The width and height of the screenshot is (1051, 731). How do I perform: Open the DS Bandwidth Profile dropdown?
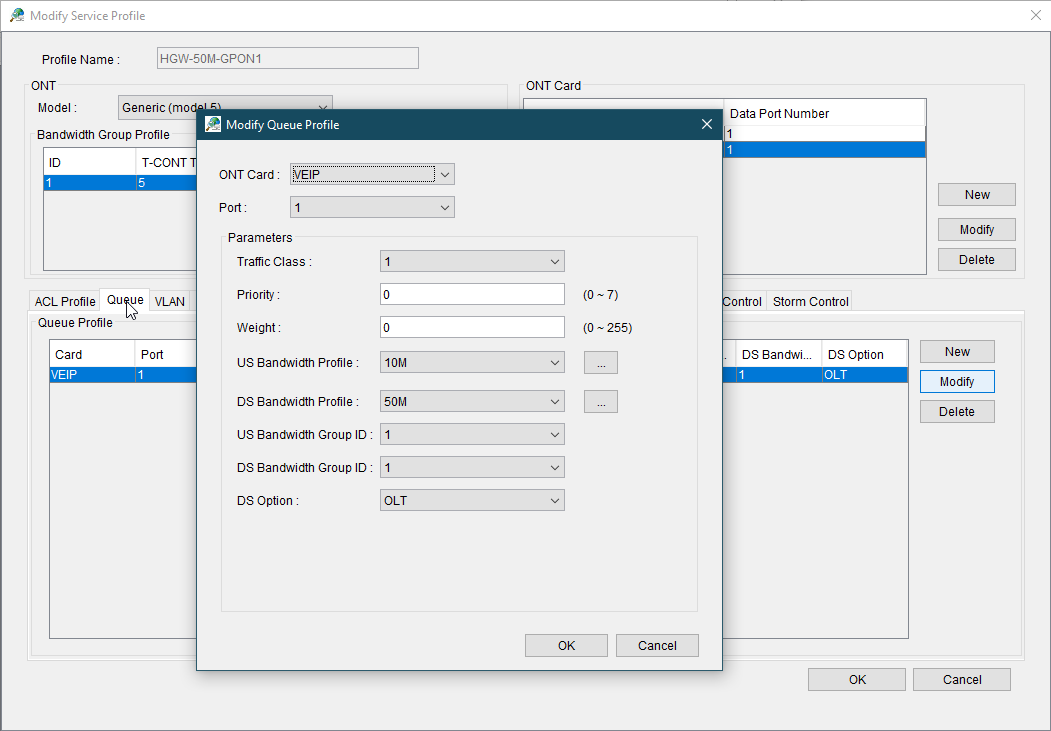(472, 402)
